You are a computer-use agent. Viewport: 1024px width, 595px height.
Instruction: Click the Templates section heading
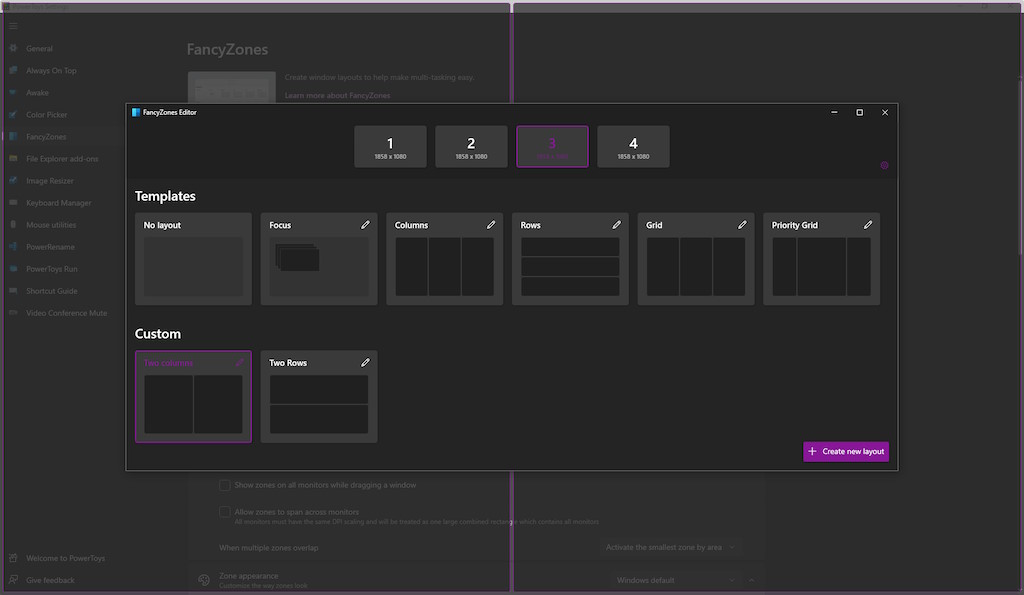165,196
